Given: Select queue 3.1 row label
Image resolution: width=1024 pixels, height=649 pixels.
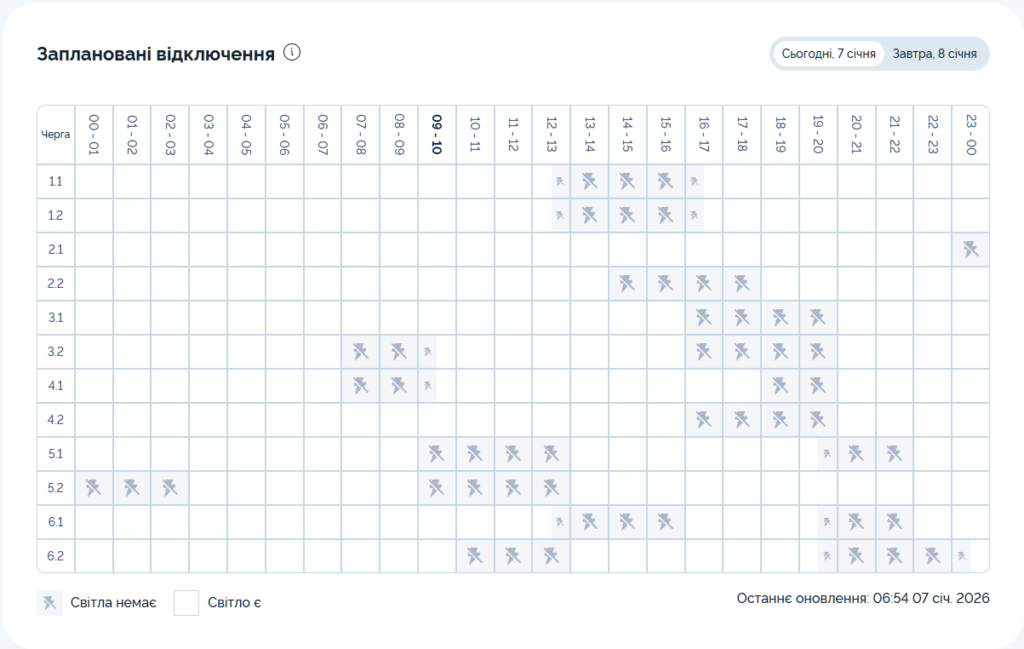Looking at the screenshot, I should [x=56, y=318].
